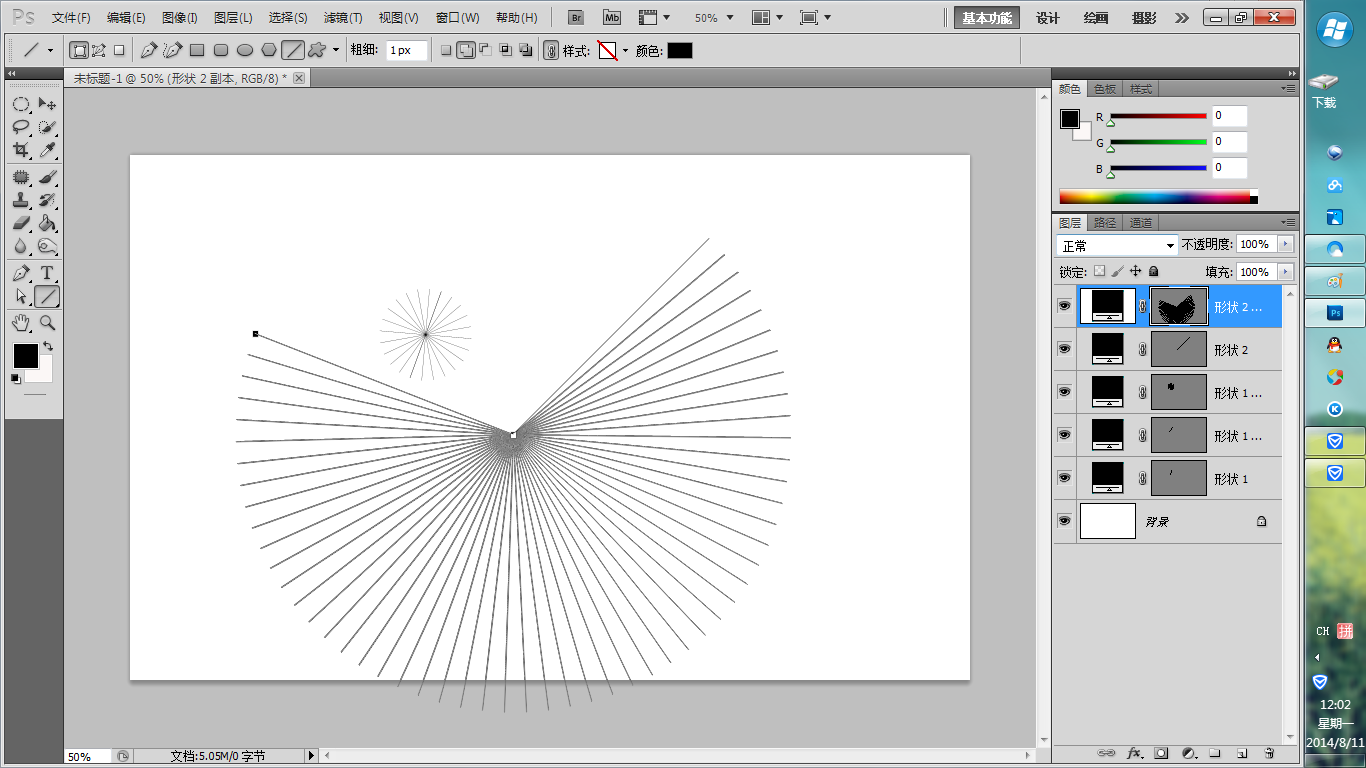This screenshot has width=1366, height=768.
Task: Click the 粗细 line weight input field
Action: coord(406,50)
